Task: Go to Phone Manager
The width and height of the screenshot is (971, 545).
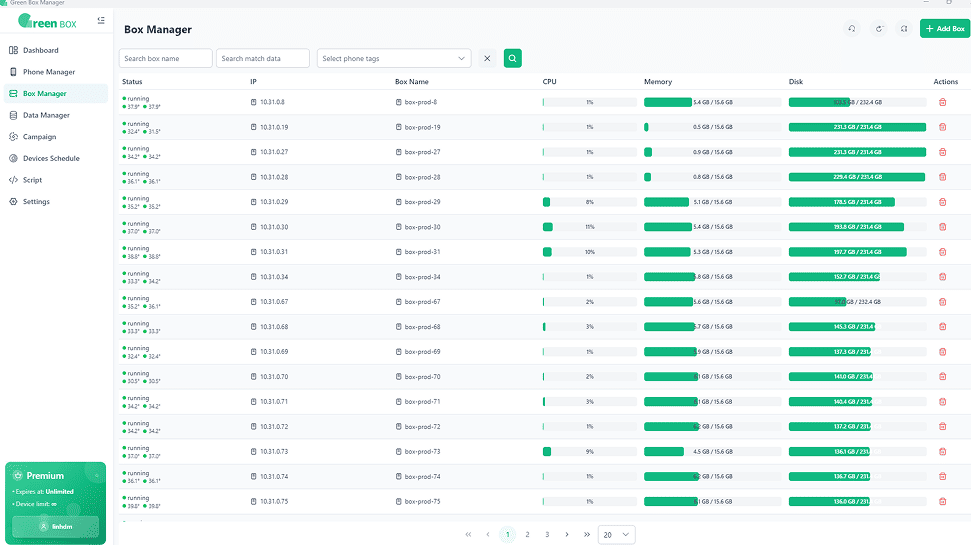Action: click(48, 72)
